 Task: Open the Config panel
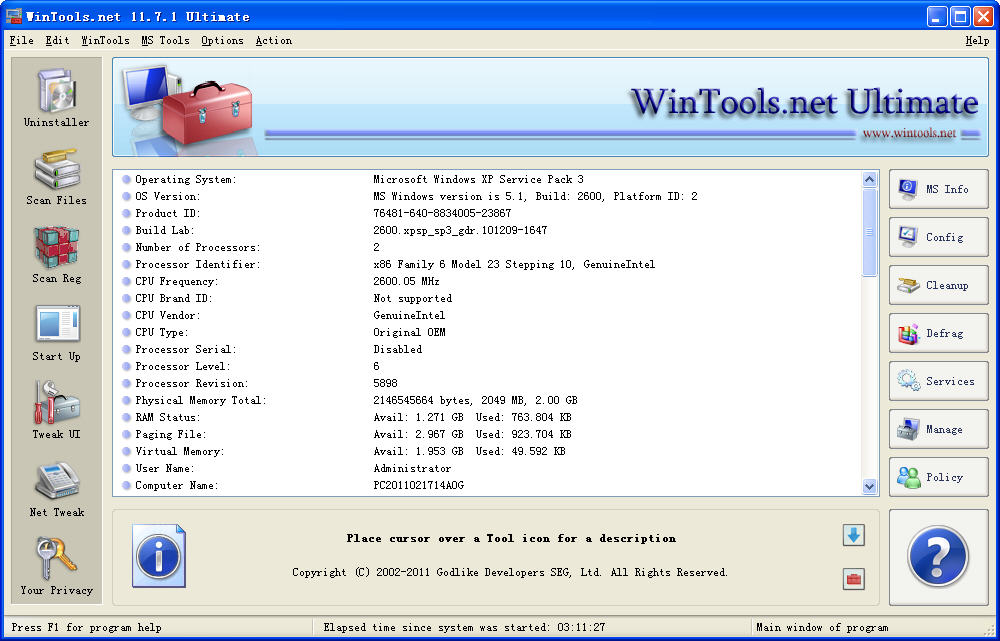click(937, 237)
